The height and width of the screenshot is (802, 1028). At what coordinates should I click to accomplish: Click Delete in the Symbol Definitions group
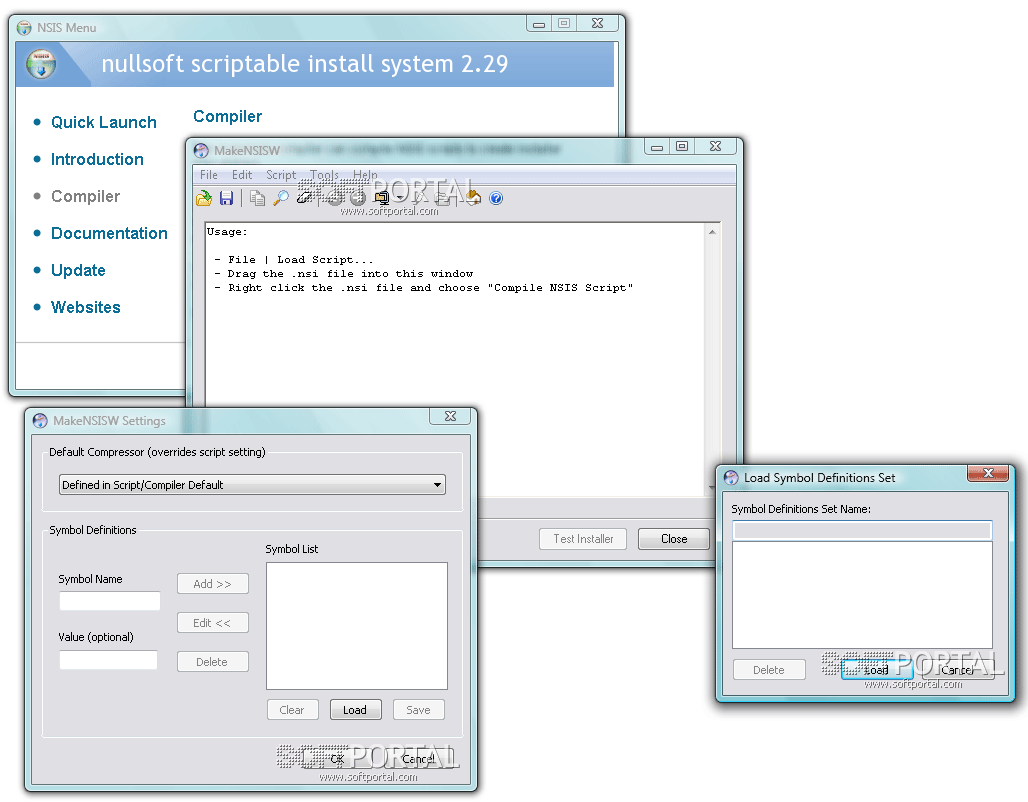[x=212, y=662]
